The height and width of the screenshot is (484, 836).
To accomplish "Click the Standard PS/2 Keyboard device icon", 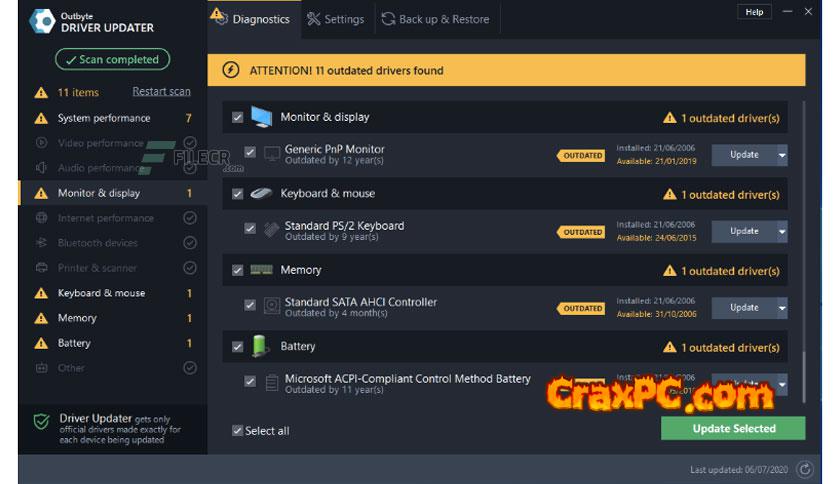I will tap(272, 230).
